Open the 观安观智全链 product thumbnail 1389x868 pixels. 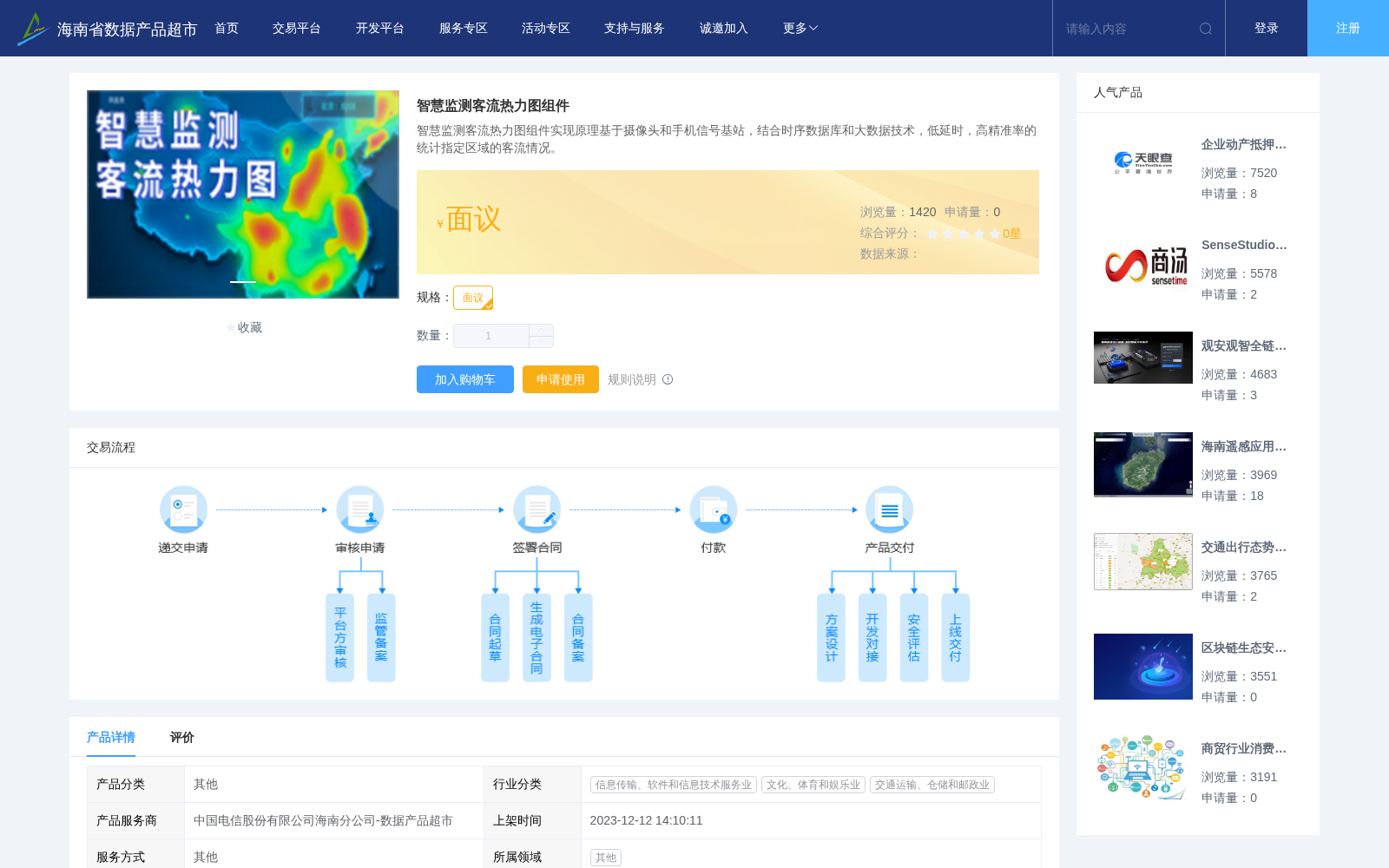click(x=1143, y=358)
